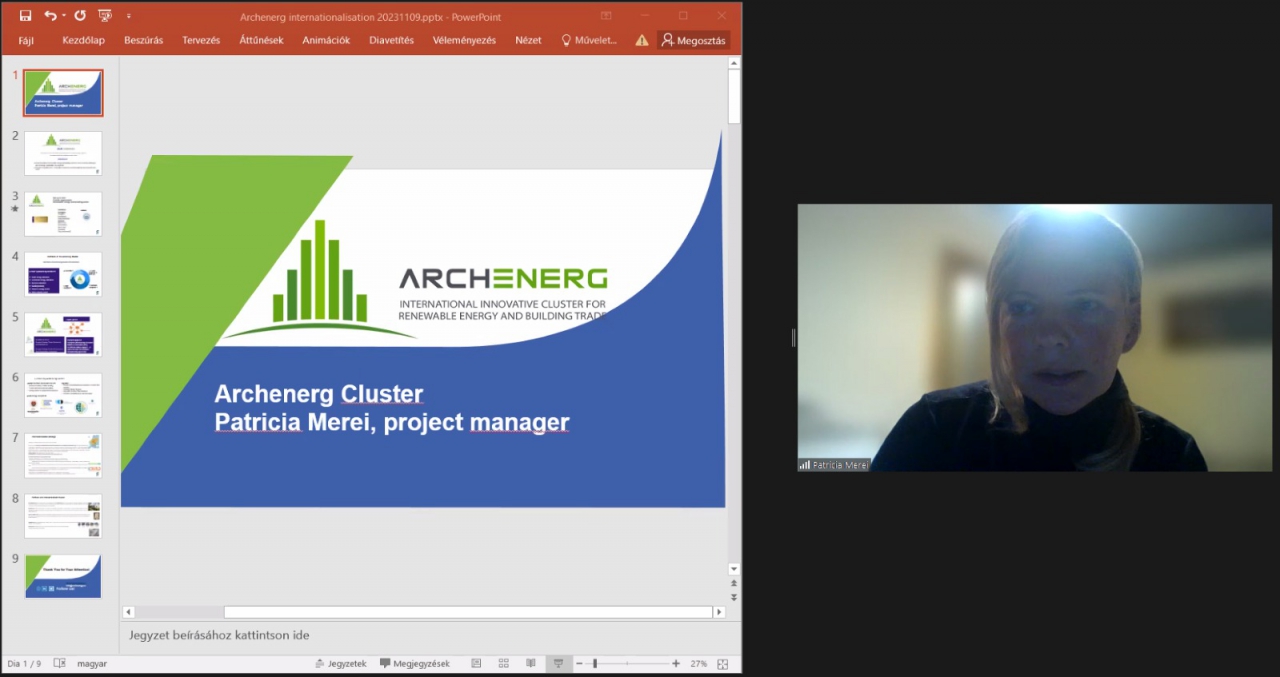Customize the Quick Access Toolbar
This screenshot has height=677, width=1280.
128,17
